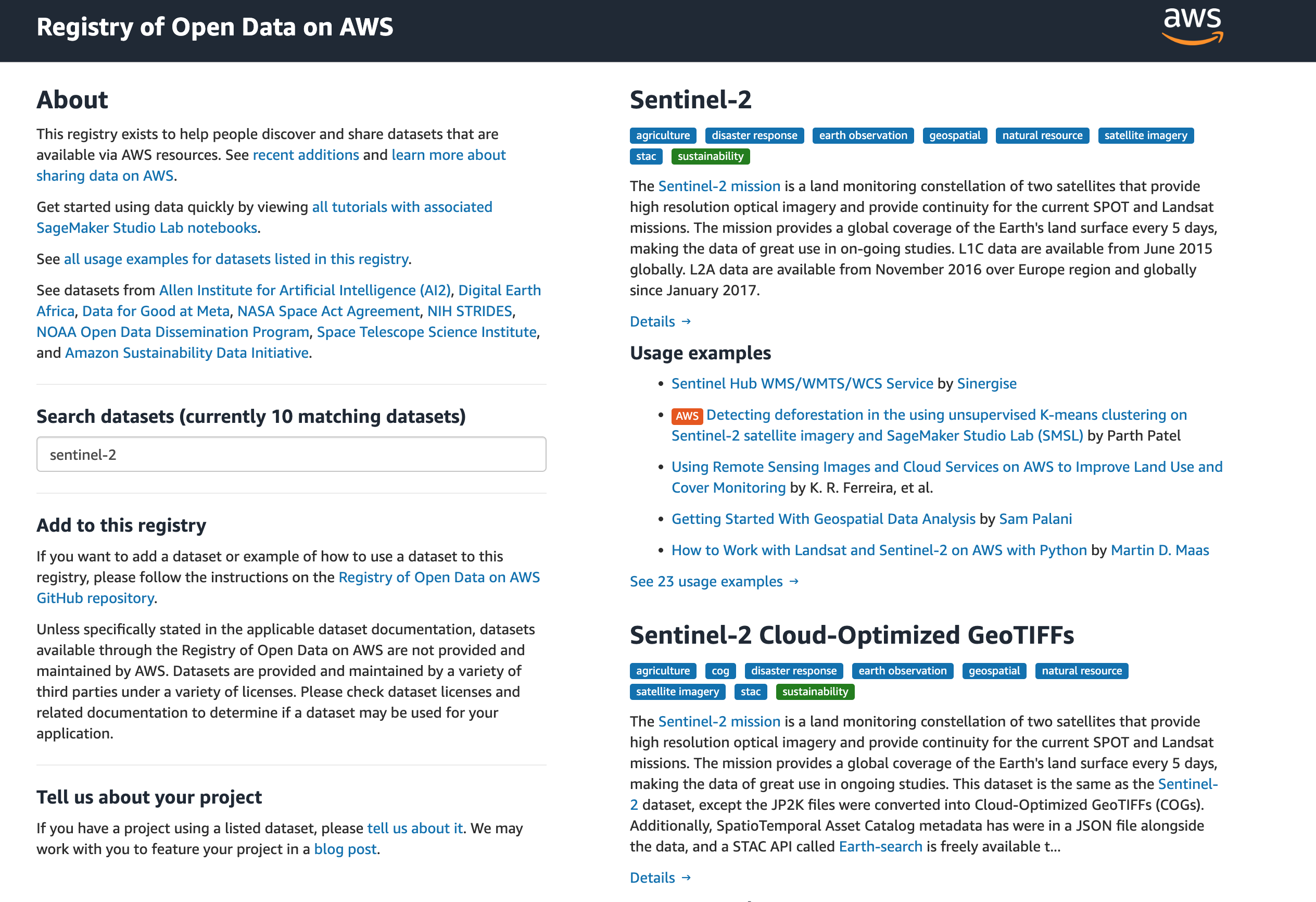
Task: Select the stac tag under Sentinel-2
Action: (x=646, y=156)
